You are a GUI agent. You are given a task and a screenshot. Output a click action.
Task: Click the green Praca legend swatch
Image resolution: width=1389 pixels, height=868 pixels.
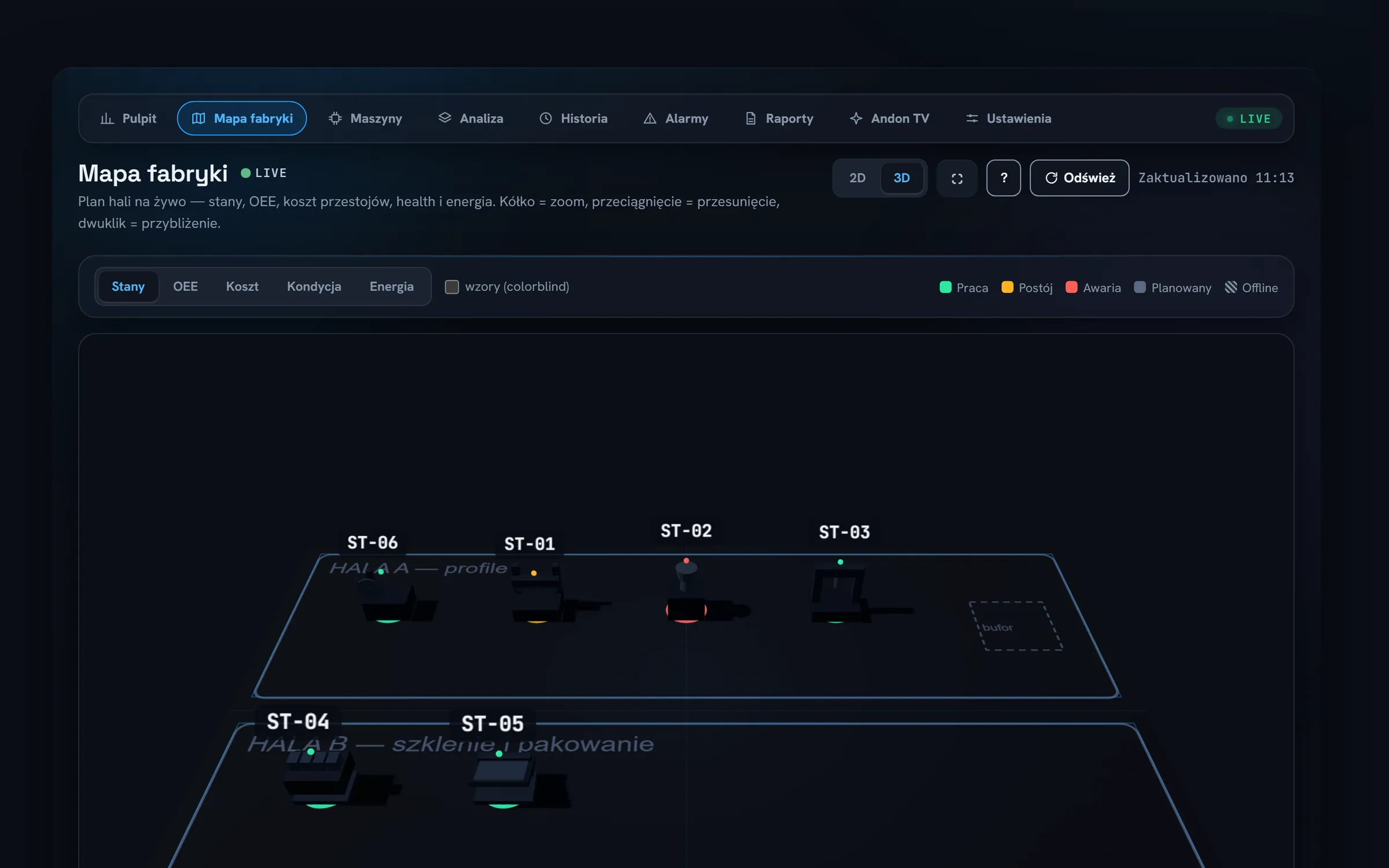946,287
